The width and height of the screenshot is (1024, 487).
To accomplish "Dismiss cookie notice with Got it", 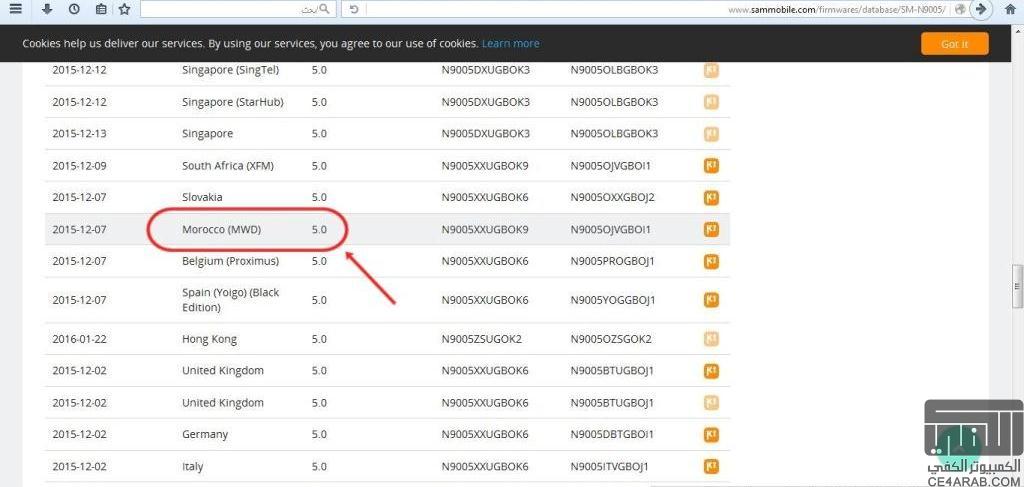I will [x=955, y=44].
